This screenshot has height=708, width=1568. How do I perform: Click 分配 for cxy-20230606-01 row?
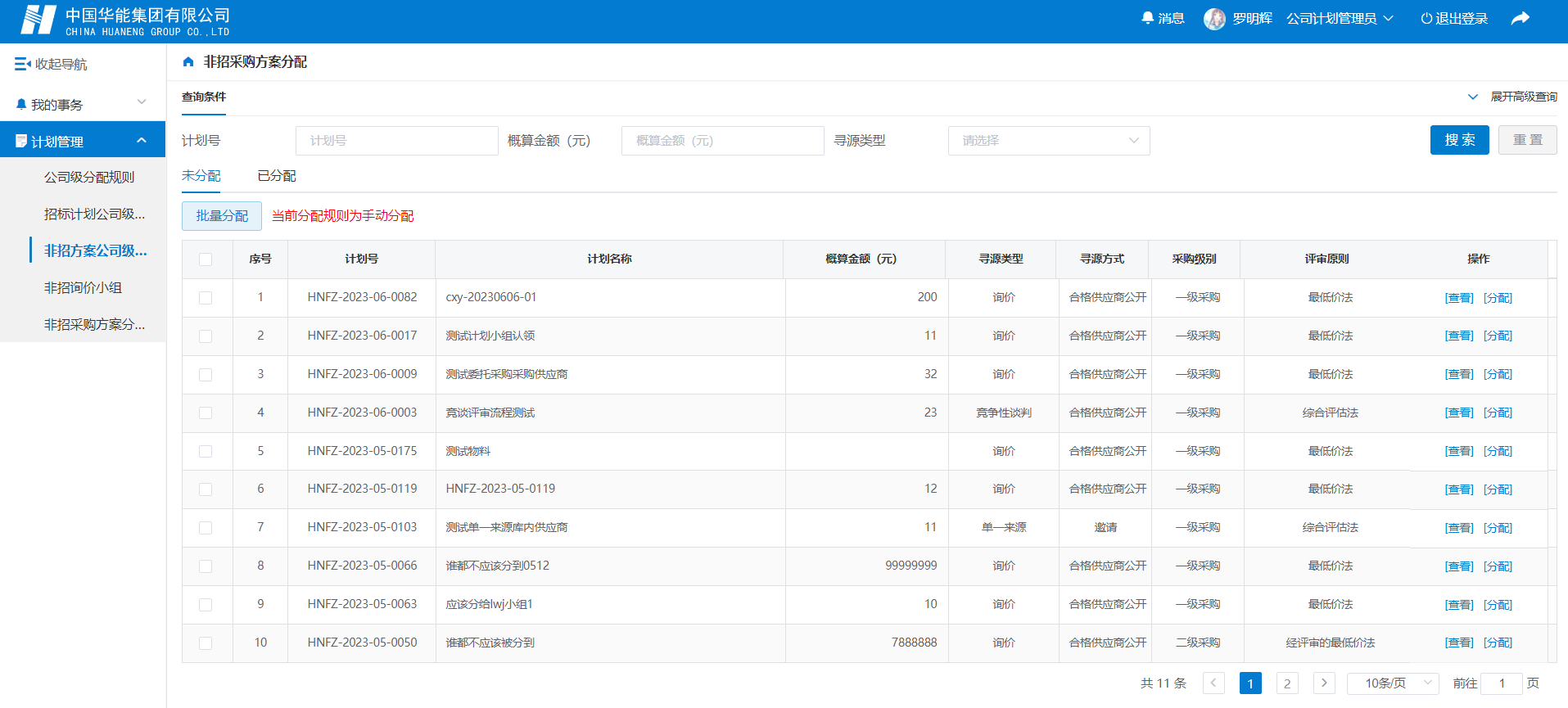click(1498, 298)
